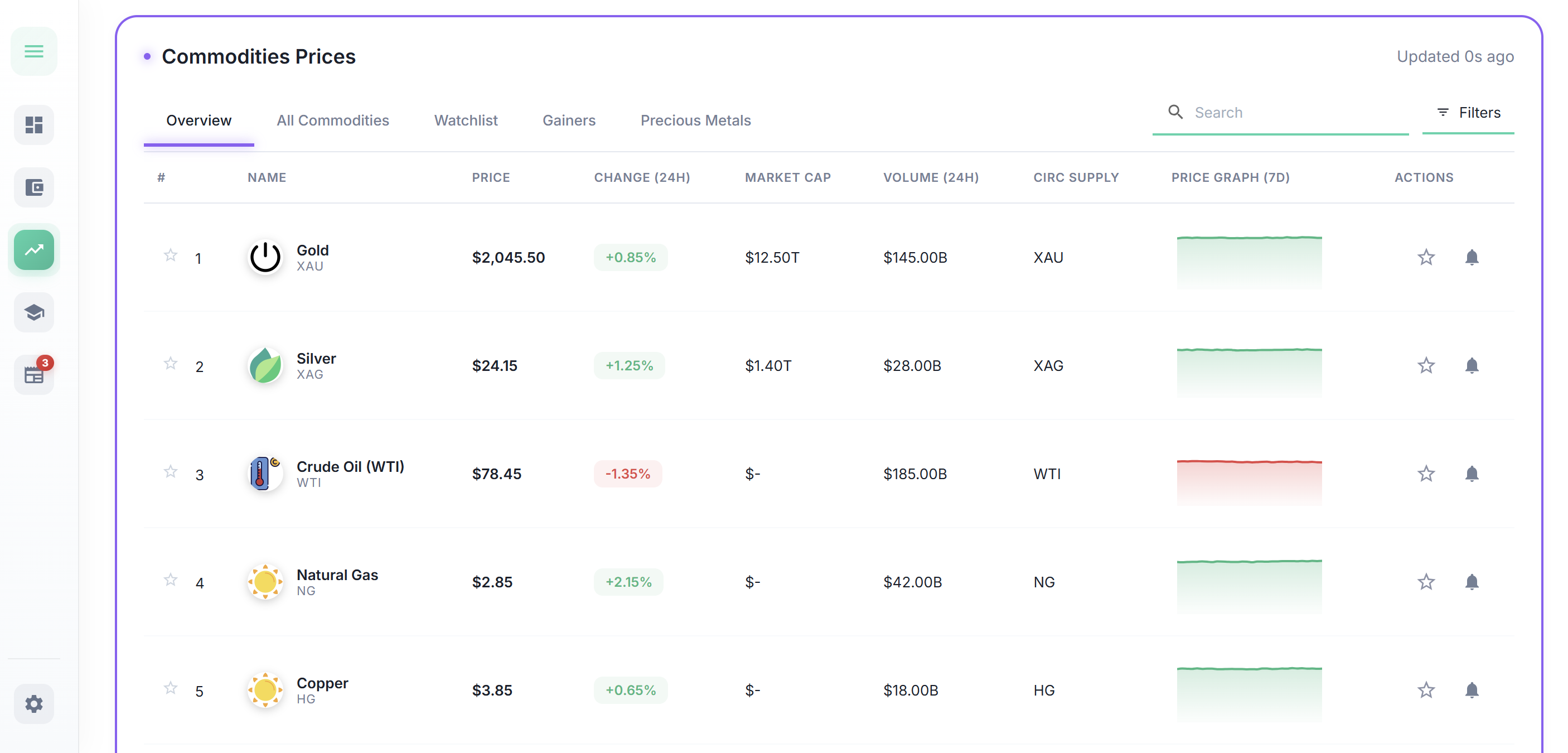This screenshot has height=753, width=1568.
Task: Expand the Filters options
Action: pos(1468,113)
